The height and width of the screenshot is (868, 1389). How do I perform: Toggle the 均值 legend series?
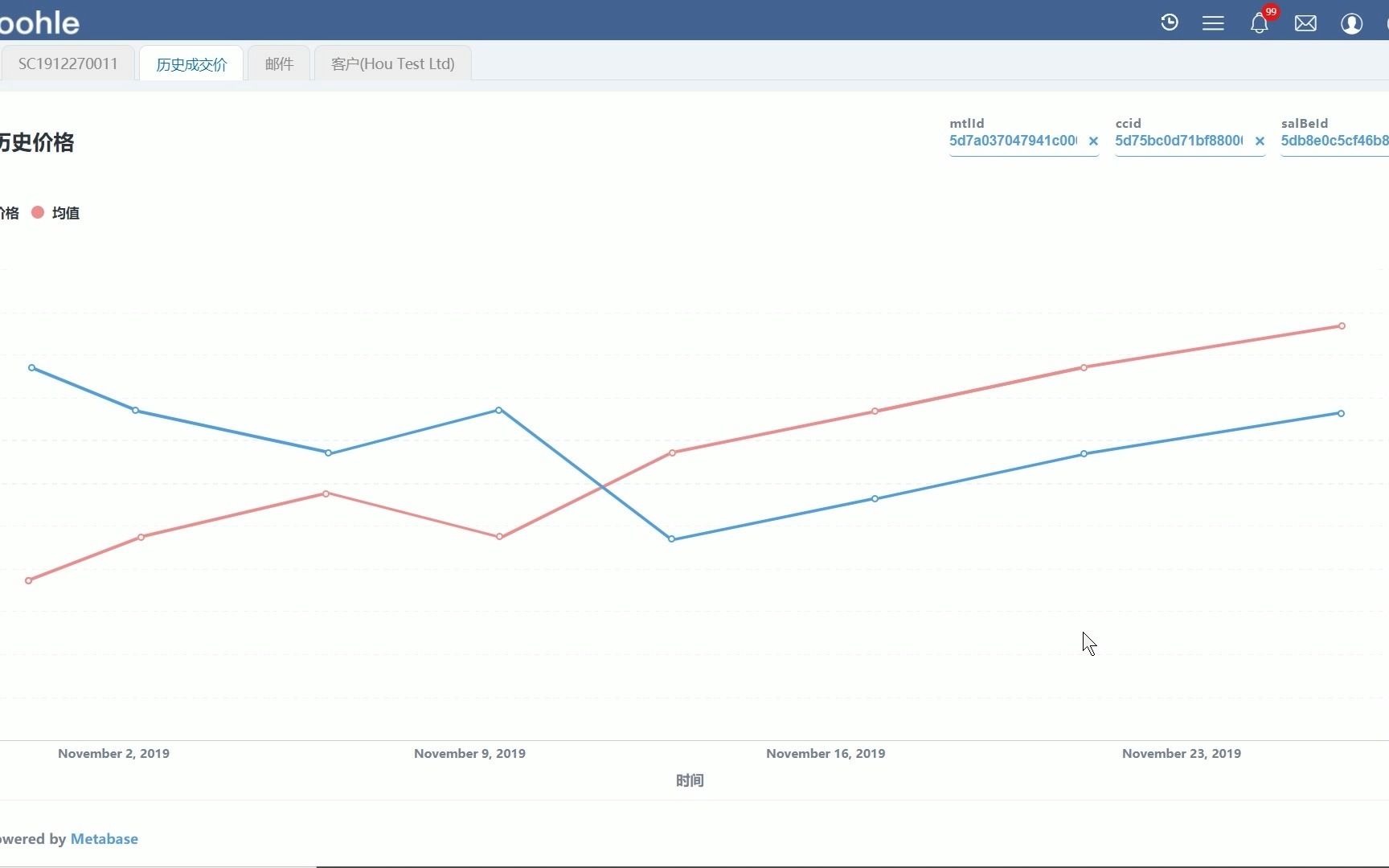tap(38, 212)
